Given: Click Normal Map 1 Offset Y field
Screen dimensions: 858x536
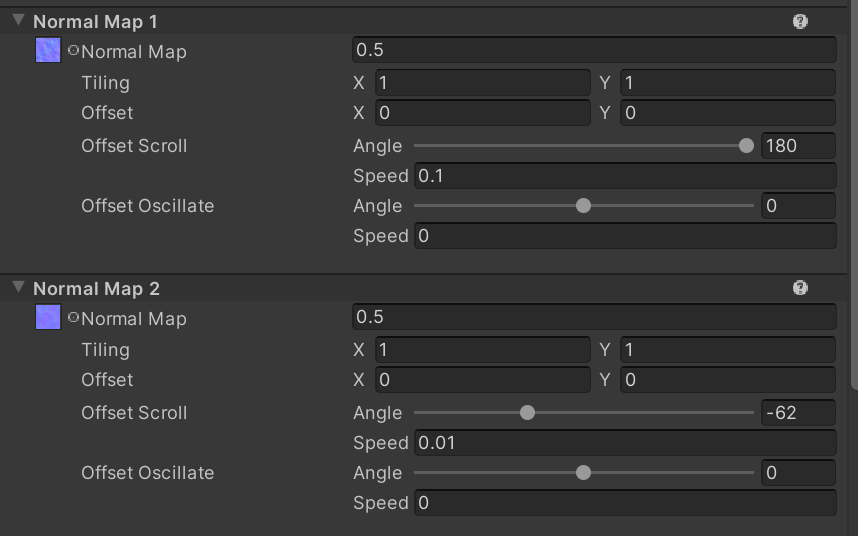Looking at the screenshot, I should pos(727,113).
